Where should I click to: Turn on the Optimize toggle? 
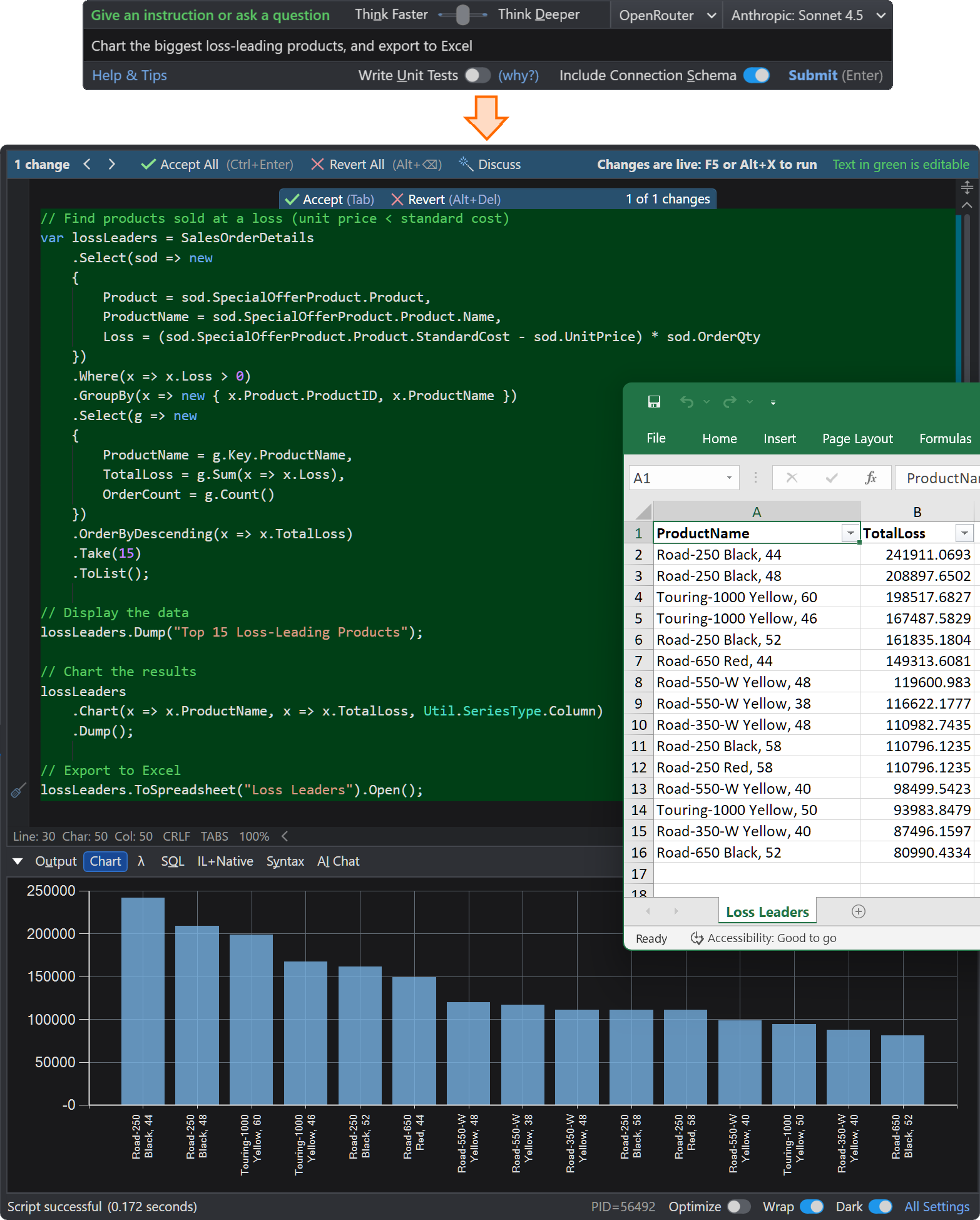[738, 1206]
